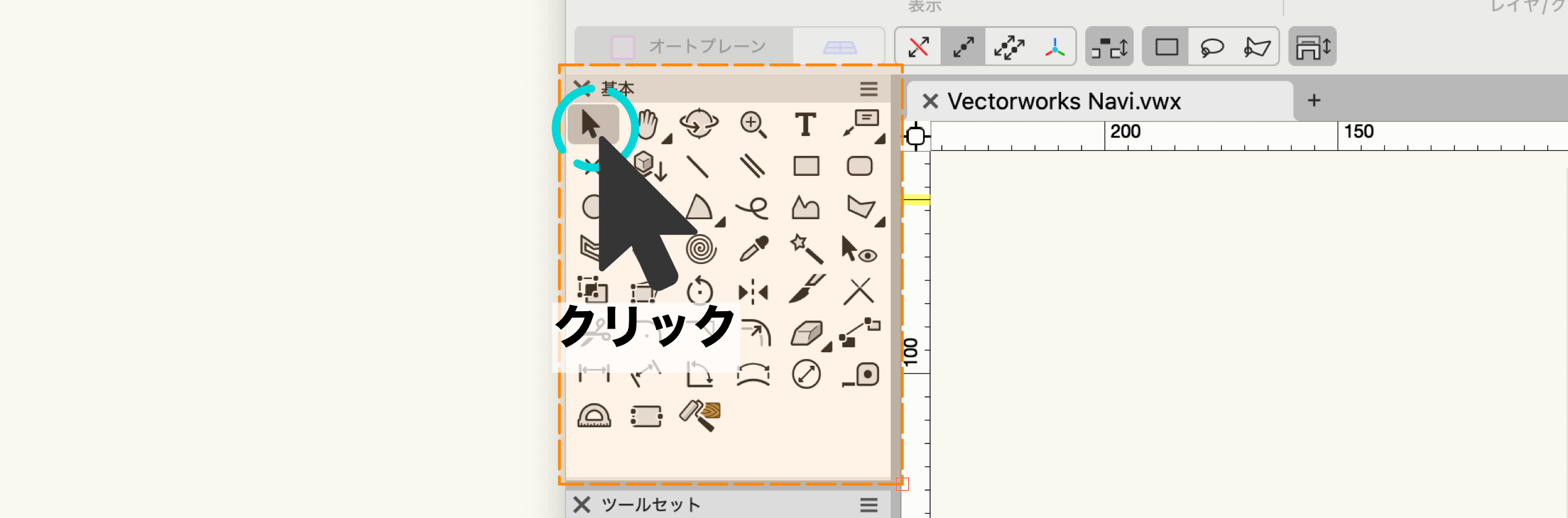Enable the disabled interactive scaling mode
Viewport: 1568px width, 518px height.
(x=918, y=47)
